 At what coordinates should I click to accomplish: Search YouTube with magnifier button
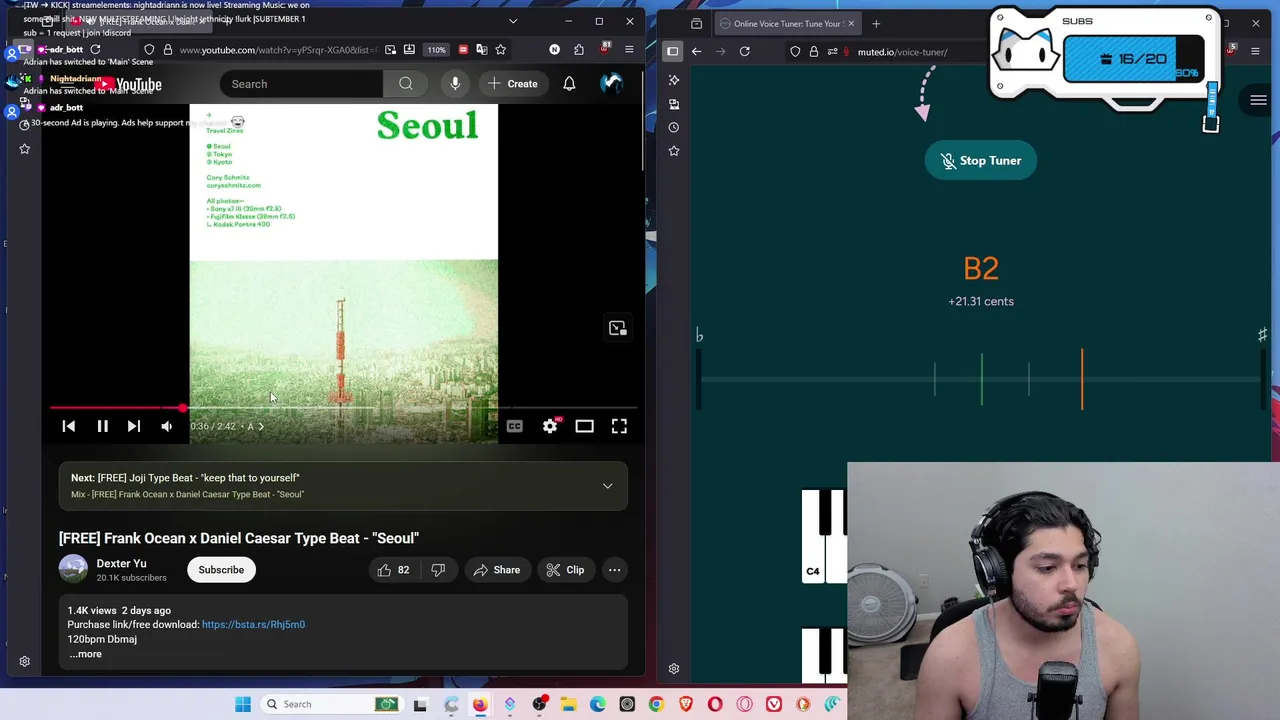405,84
